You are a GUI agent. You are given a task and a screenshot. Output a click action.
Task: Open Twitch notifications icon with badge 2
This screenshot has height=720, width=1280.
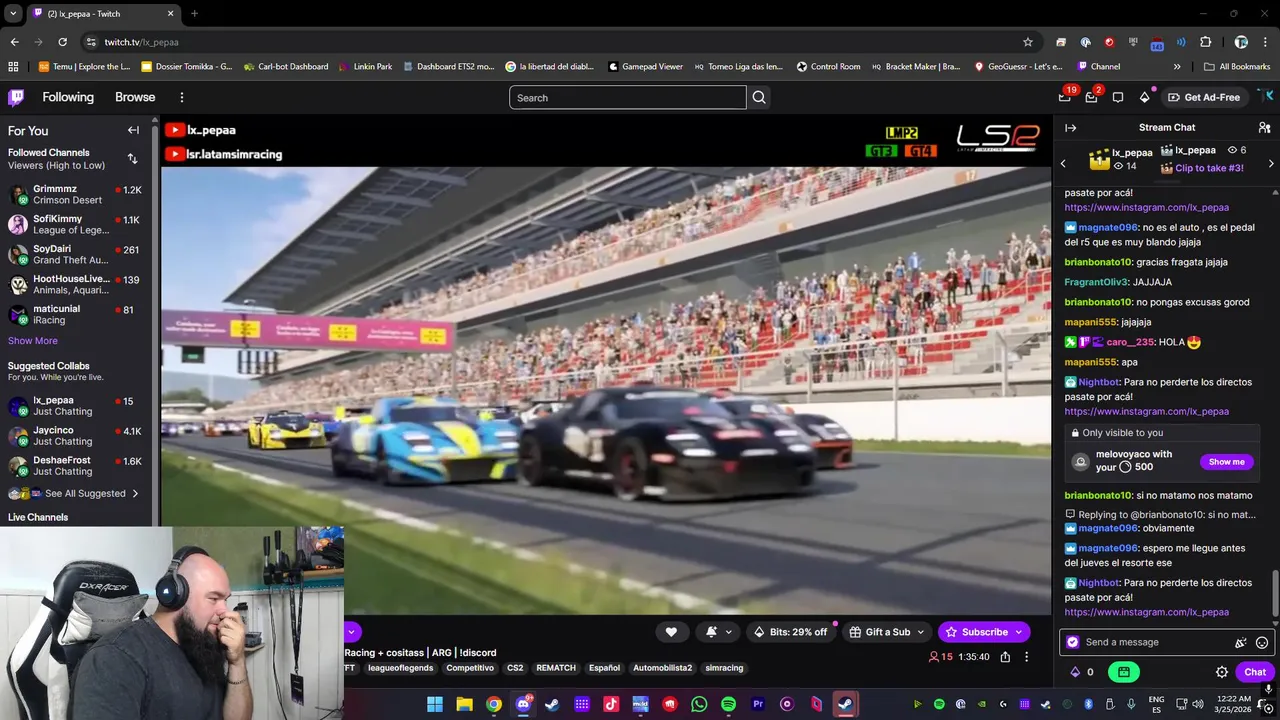[1091, 97]
